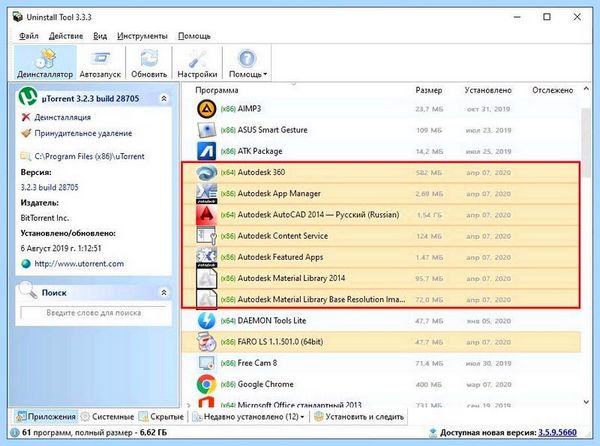The width and height of the screenshot is (600, 446).
Task: Sort by the Программа column header
Action: pyautogui.click(x=217, y=90)
